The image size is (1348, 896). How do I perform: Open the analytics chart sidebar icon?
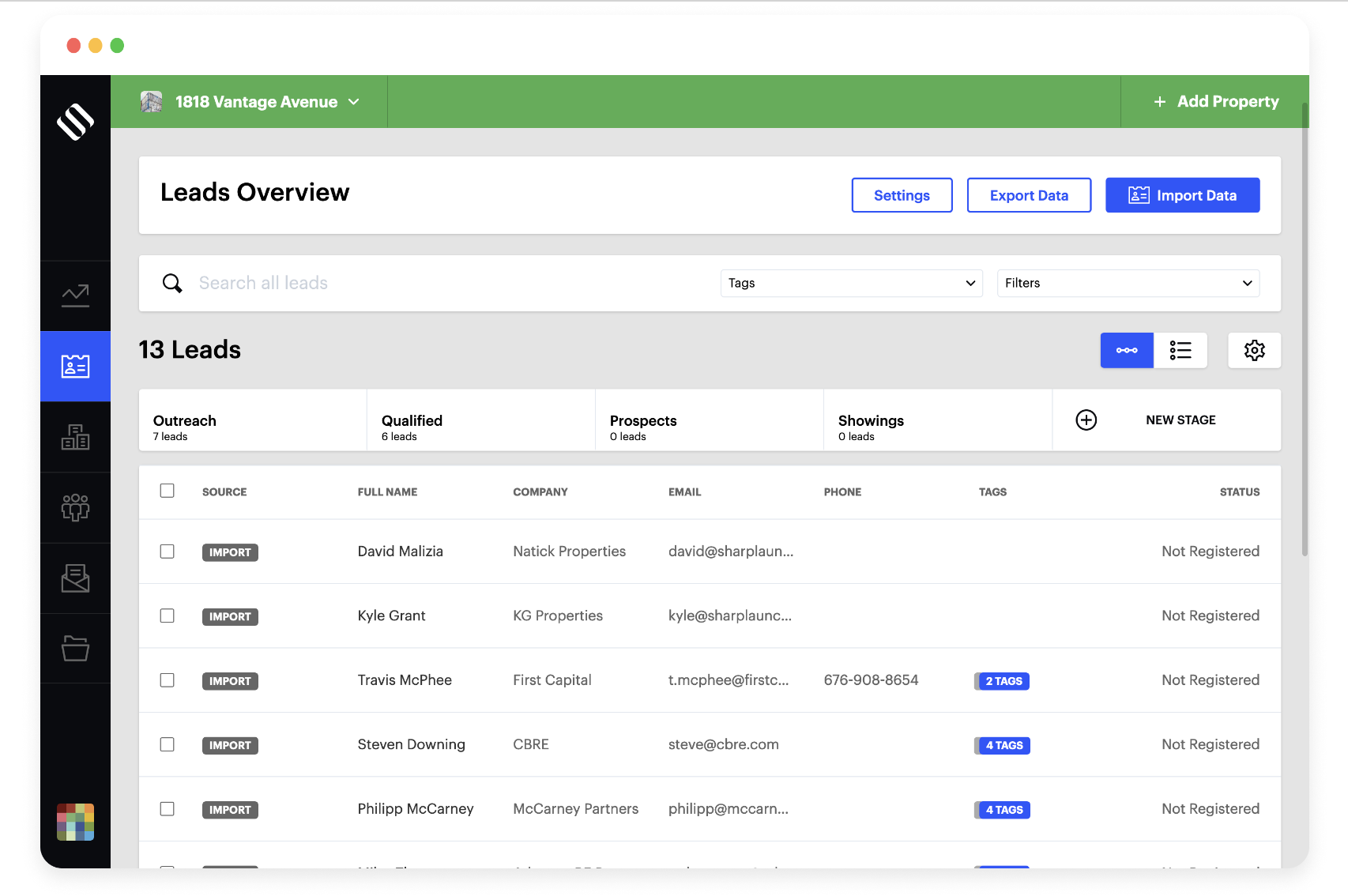coord(75,296)
